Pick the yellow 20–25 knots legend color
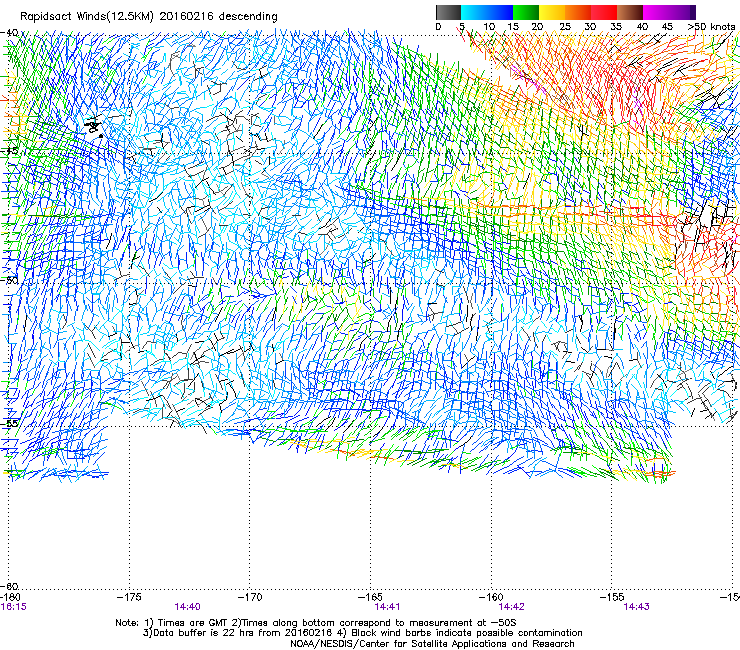Image resolution: width=740 pixels, height=650 pixels. [x=552, y=12]
